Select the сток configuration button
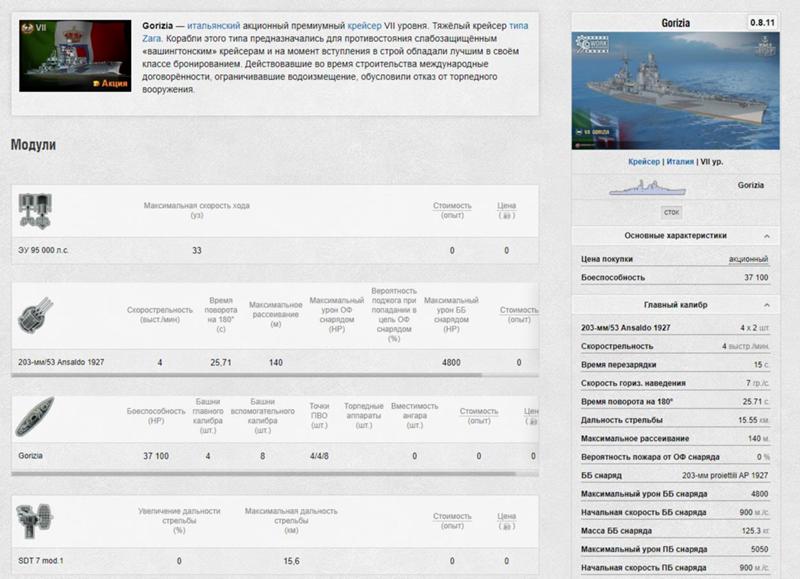Image resolution: width=800 pixels, height=579 pixels. point(671,212)
